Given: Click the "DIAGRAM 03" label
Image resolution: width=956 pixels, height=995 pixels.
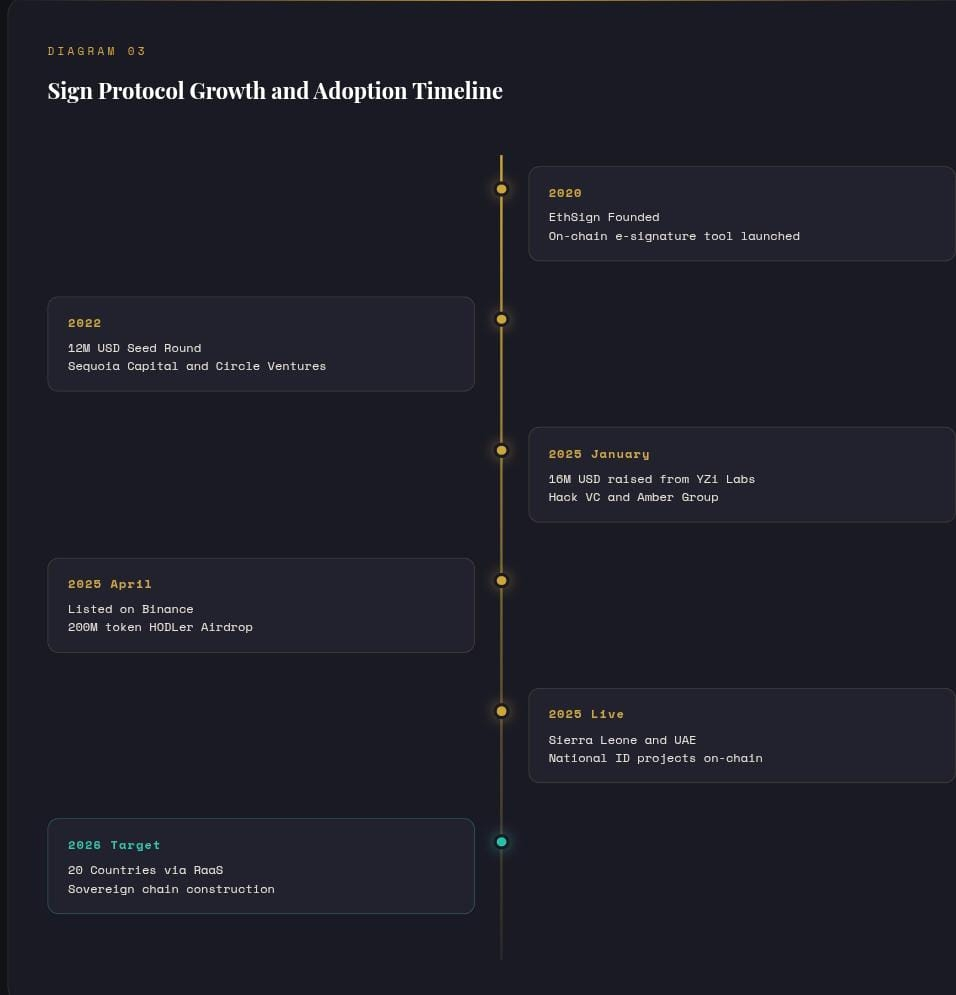Looking at the screenshot, I should tap(97, 51).
